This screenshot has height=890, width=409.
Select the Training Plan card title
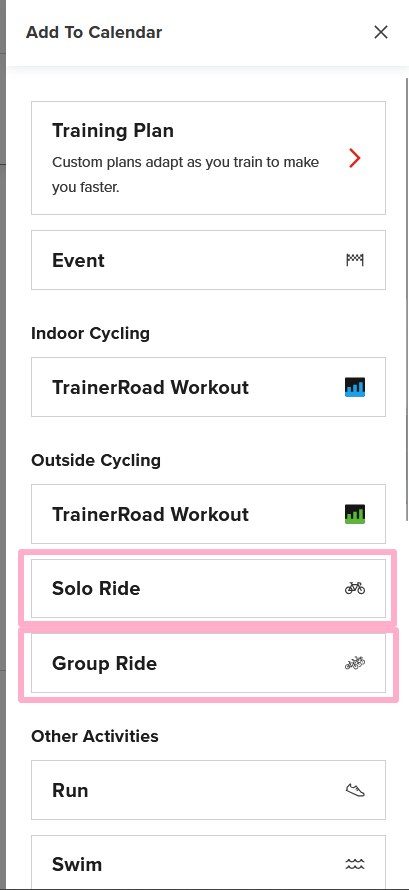tap(113, 131)
